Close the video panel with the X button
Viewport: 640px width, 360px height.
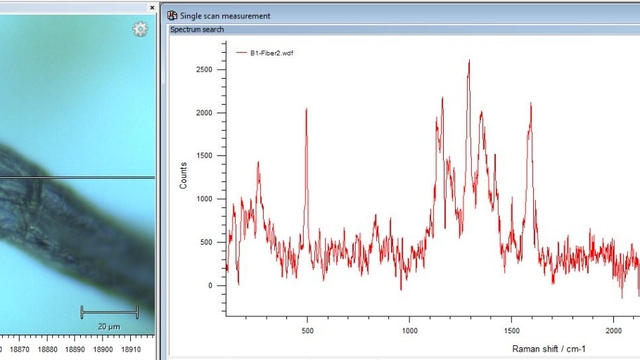pos(152,7)
